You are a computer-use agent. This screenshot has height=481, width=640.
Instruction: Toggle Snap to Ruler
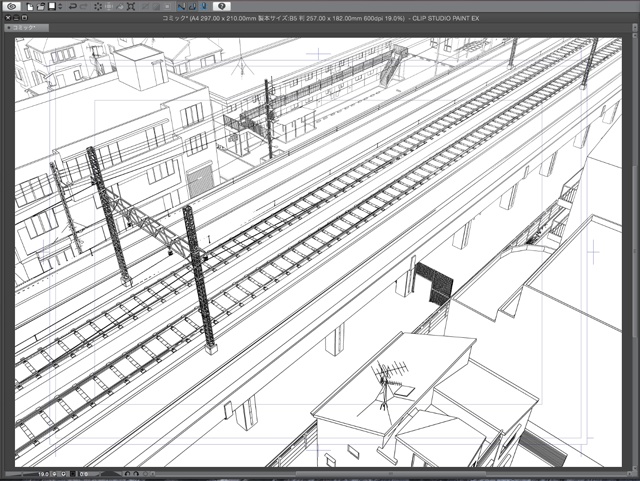[182, 6]
